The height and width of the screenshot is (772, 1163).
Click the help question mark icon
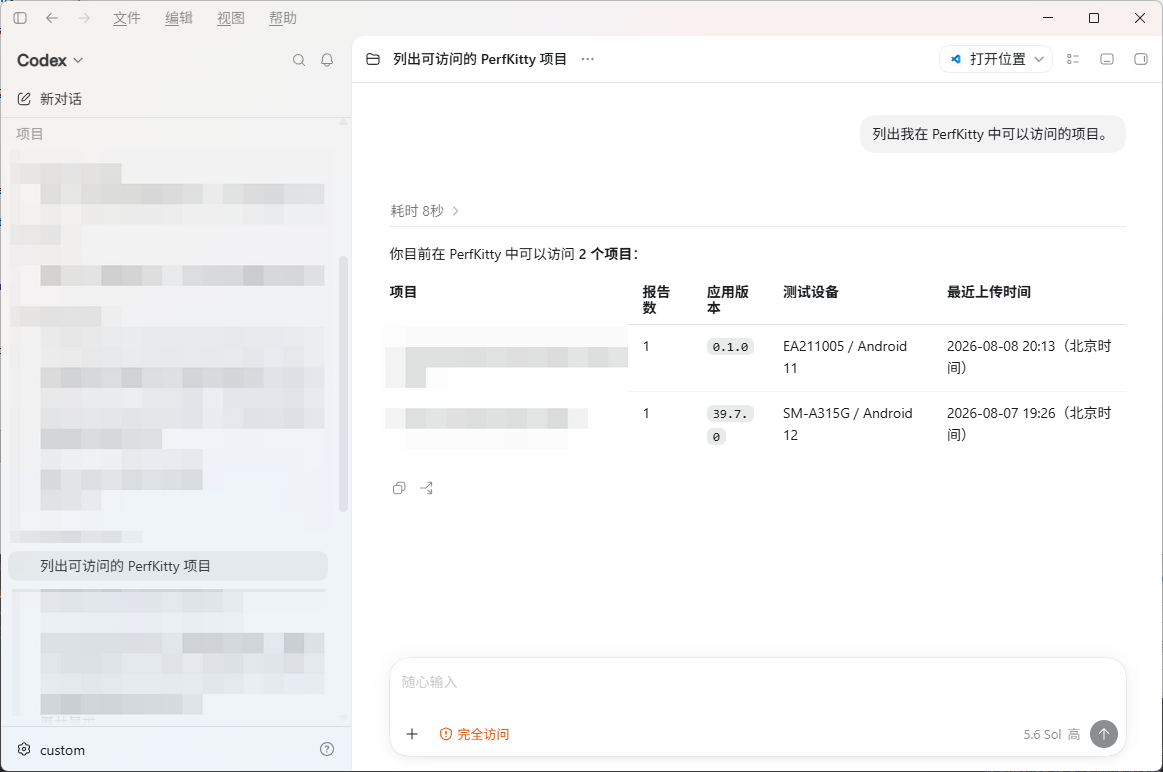pos(326,749)
